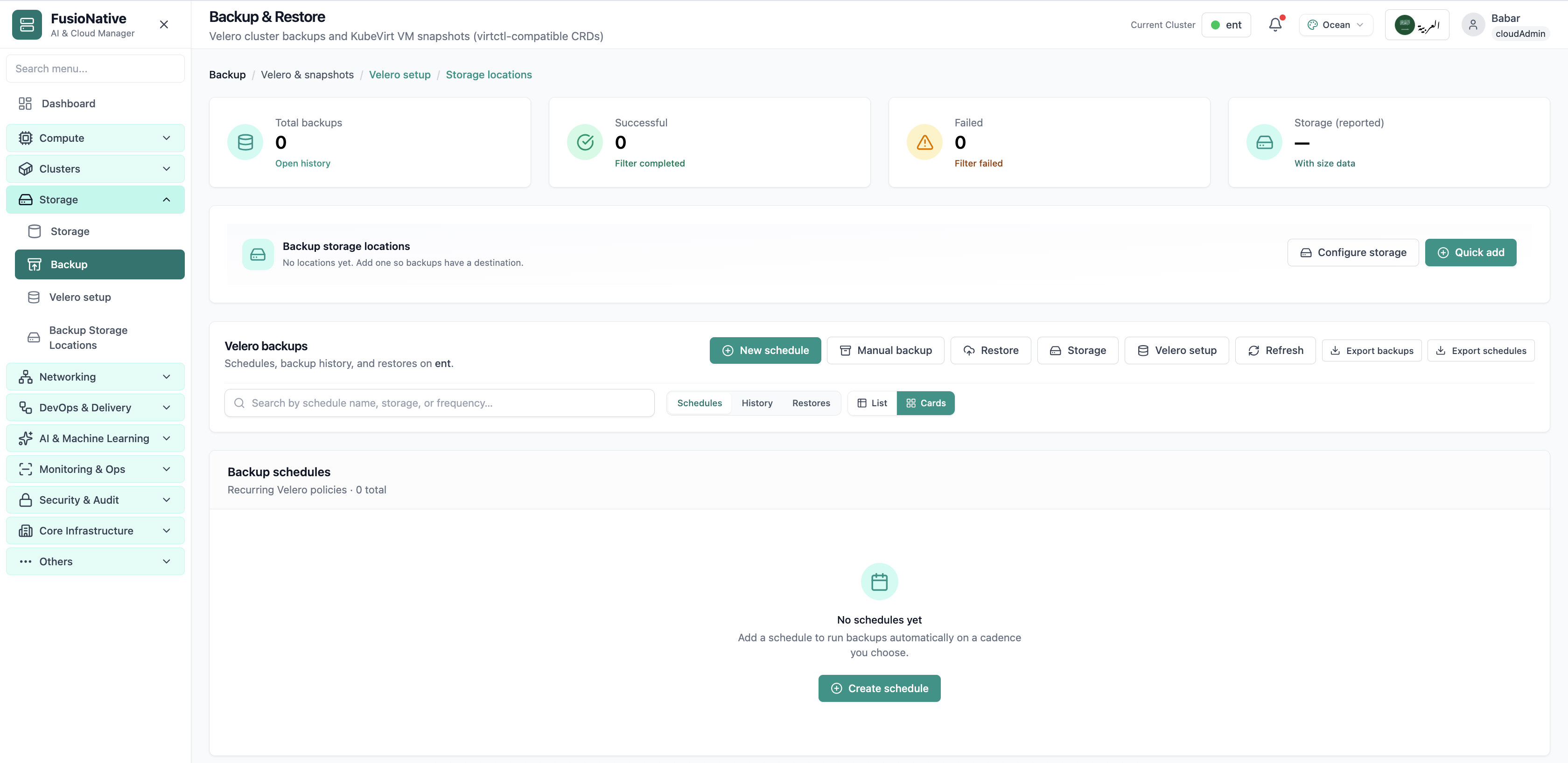Expand the Networking menu section
1568x763 pixels.
[96, 377]
